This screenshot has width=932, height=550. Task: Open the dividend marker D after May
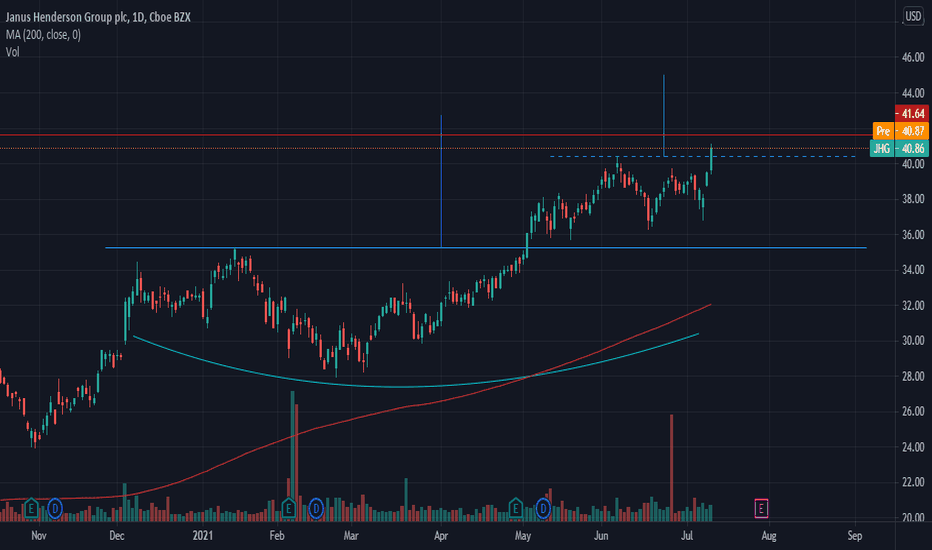click(x=543, y=508)
